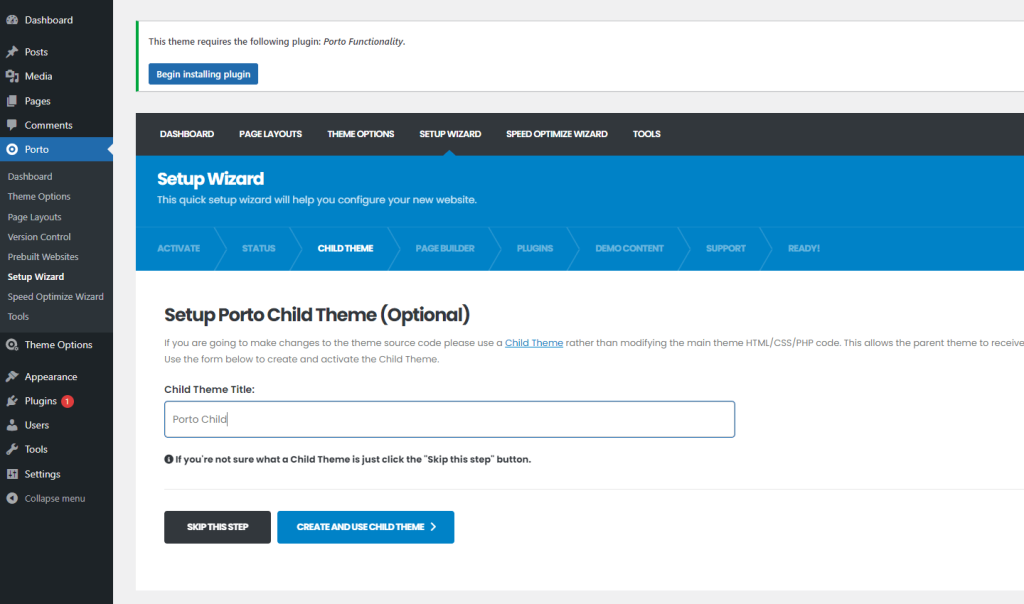Click the Porto Functionality plugin name
The width and height of the screenshot is (1024, 604).
point(363,41)
